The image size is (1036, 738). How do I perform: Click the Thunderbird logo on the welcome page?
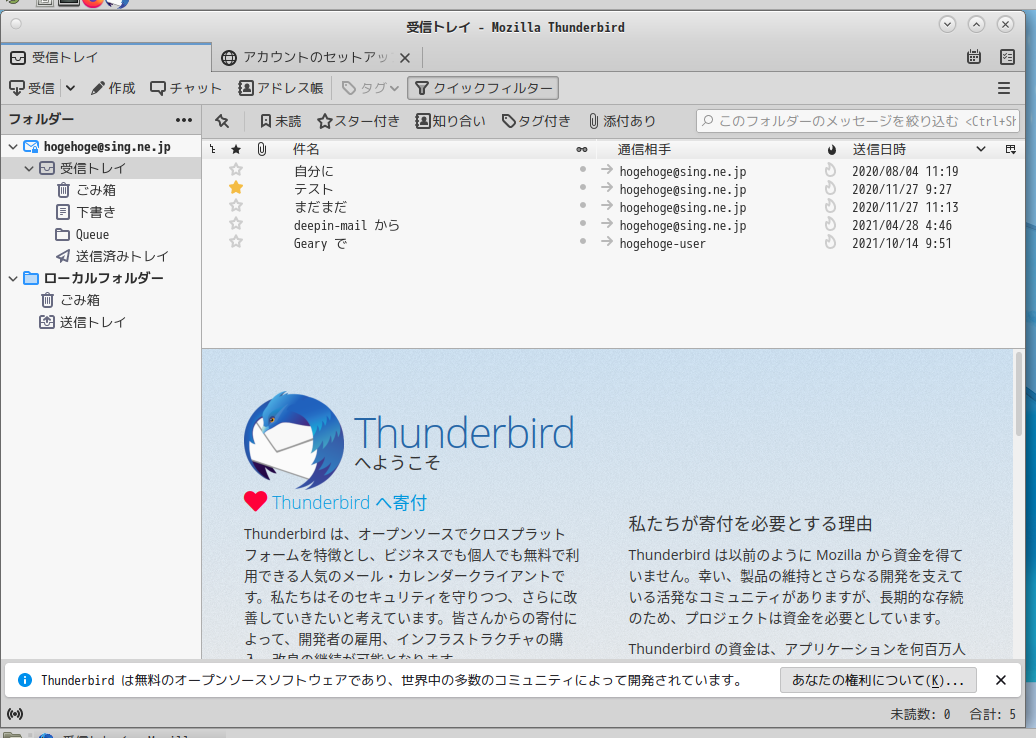(293, 439)
